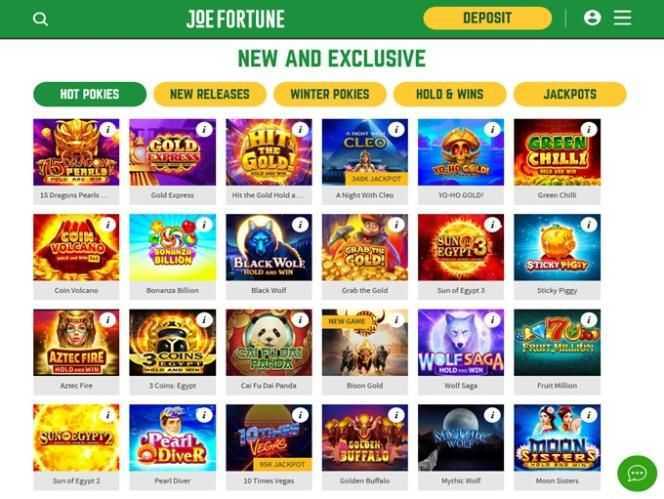The height and width of the screenshot is (499, 664).
Task: Open the hamburger menu icon
Action: (622, 18)
